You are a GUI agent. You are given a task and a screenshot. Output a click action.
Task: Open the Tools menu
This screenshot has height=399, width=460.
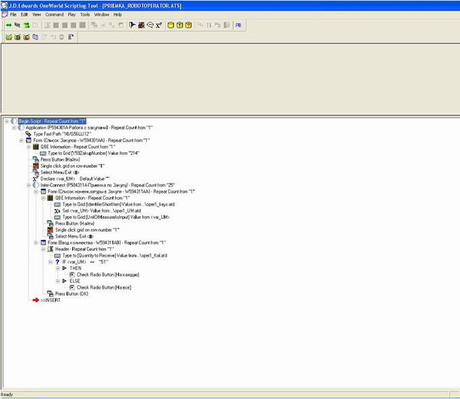pos(85,15)
